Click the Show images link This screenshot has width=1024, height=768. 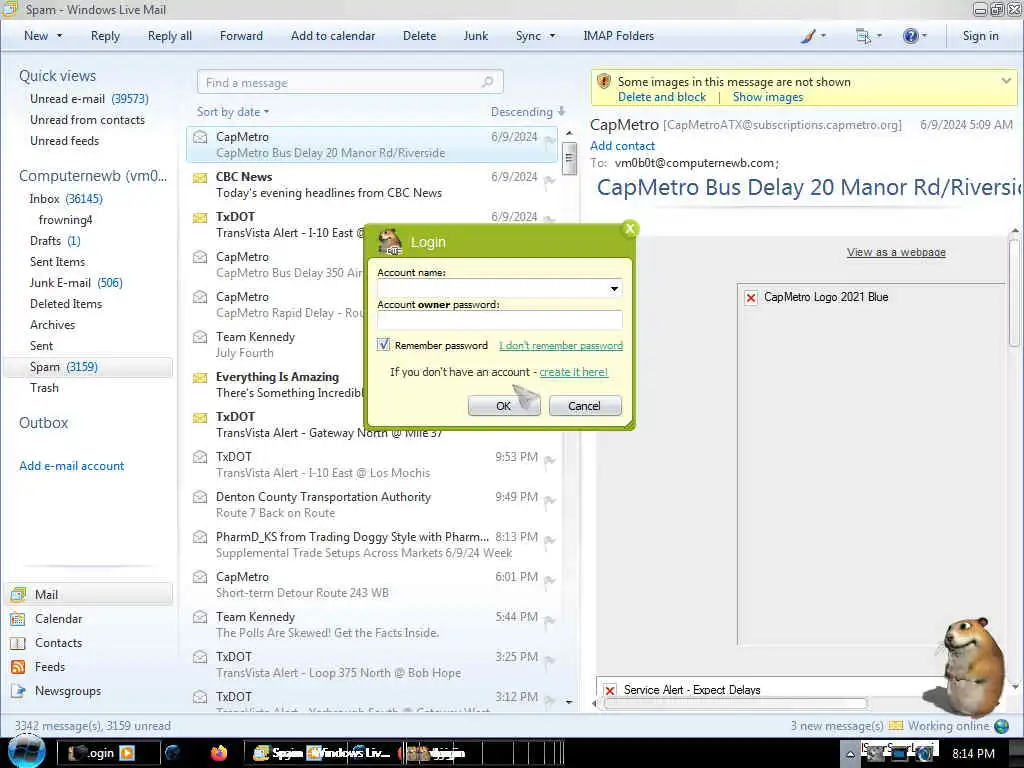tap(768, 97)
